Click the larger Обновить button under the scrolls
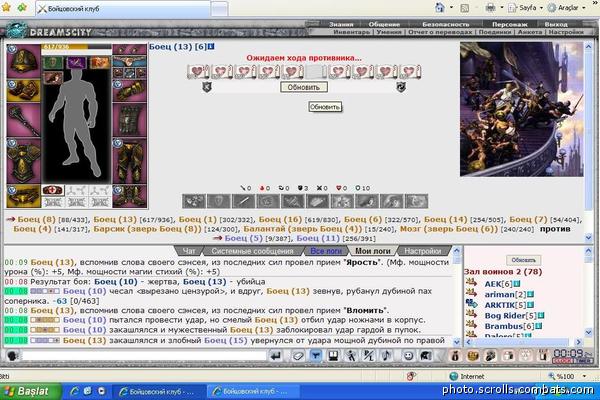Image resolution: width=600 pixels, height=400 pixels. pyautogui.click(x=303, y=87)
